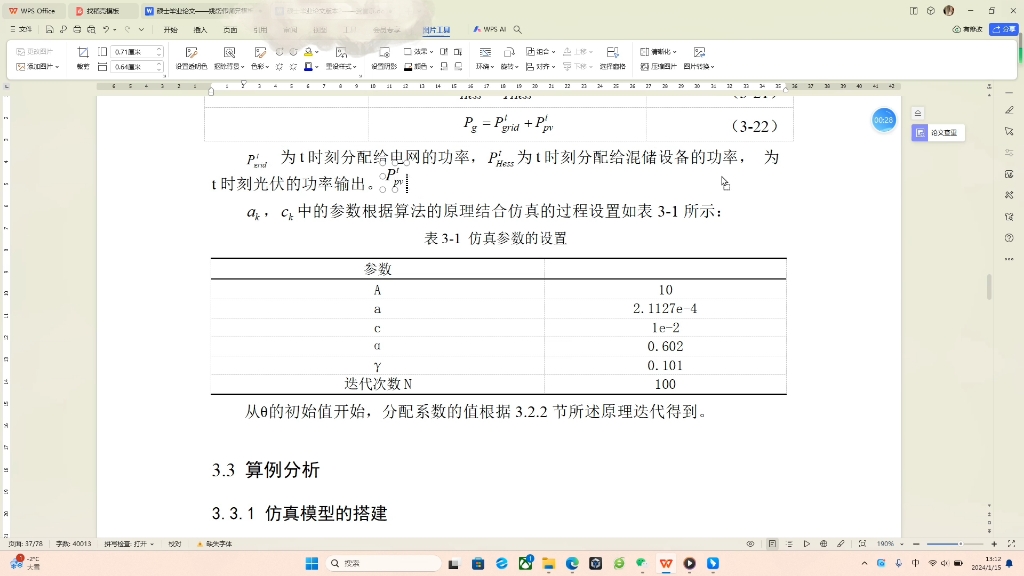Switch to the 插入 ribbon tab
Viewport: 1024px width, 576px height.
pos(201,30)
